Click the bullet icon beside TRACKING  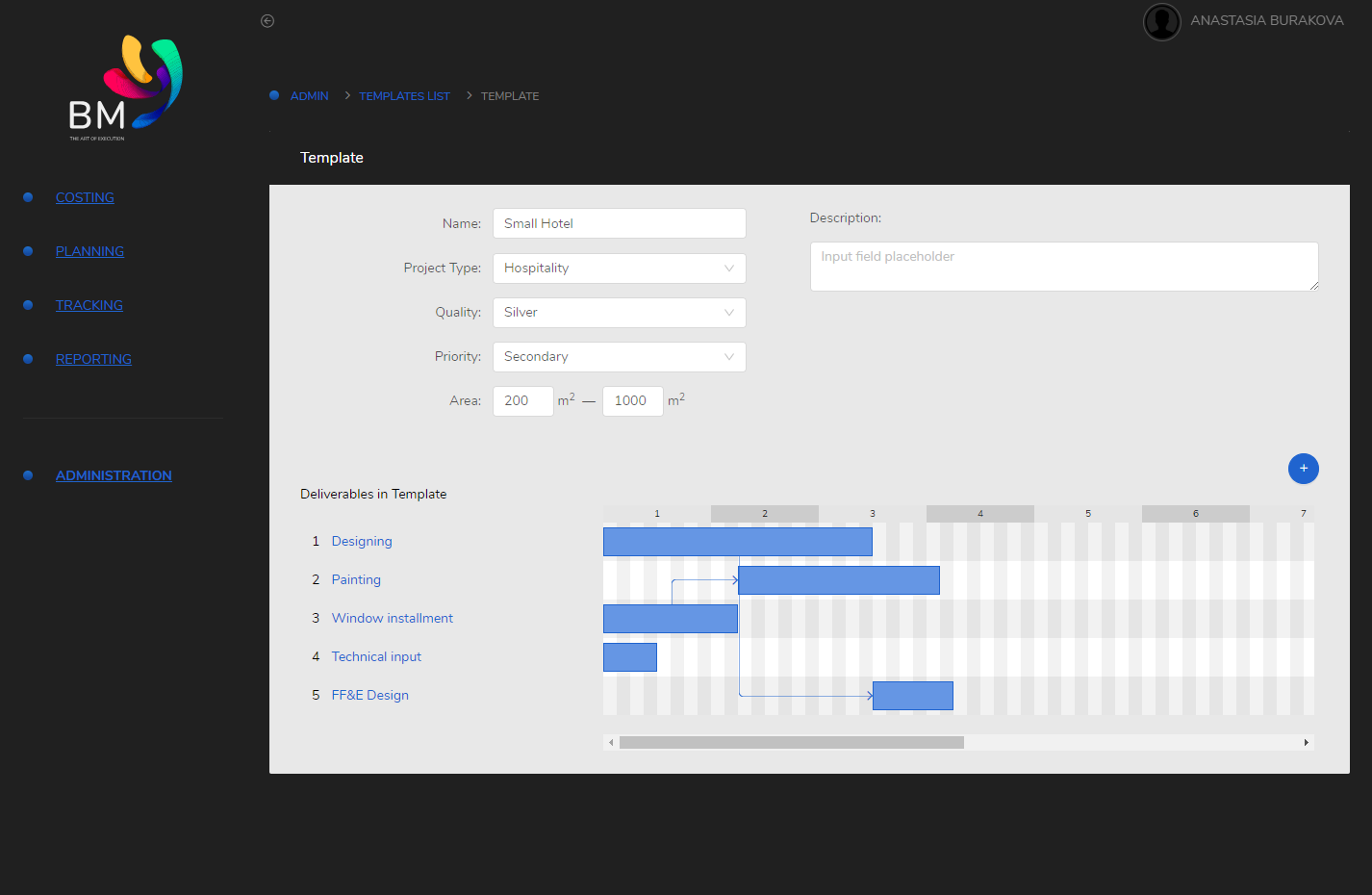pos(27,305)
